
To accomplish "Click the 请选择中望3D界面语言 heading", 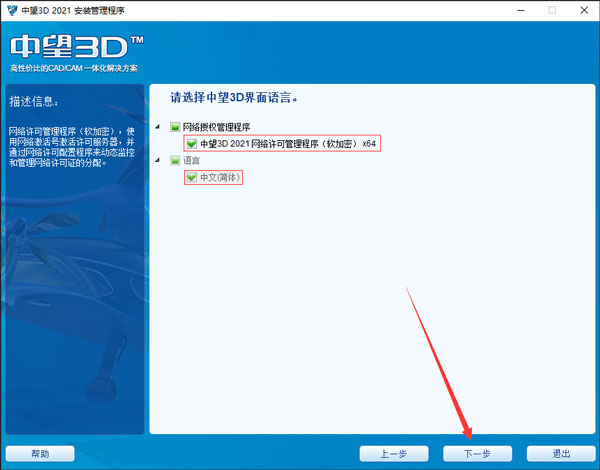I will (x=234, y=98).
